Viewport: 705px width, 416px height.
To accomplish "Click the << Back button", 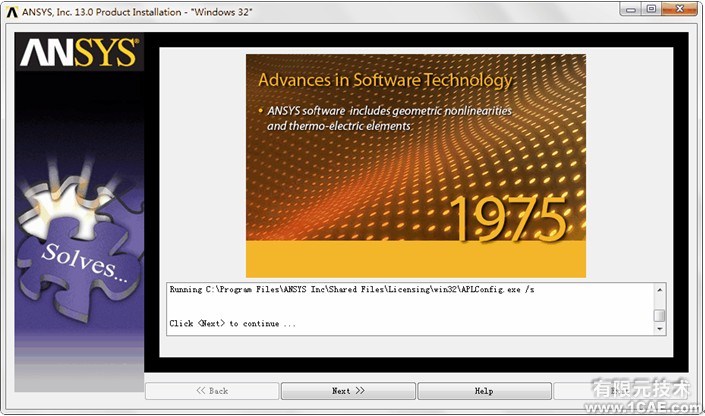I will pyautogui.click(x=212, y=391).
